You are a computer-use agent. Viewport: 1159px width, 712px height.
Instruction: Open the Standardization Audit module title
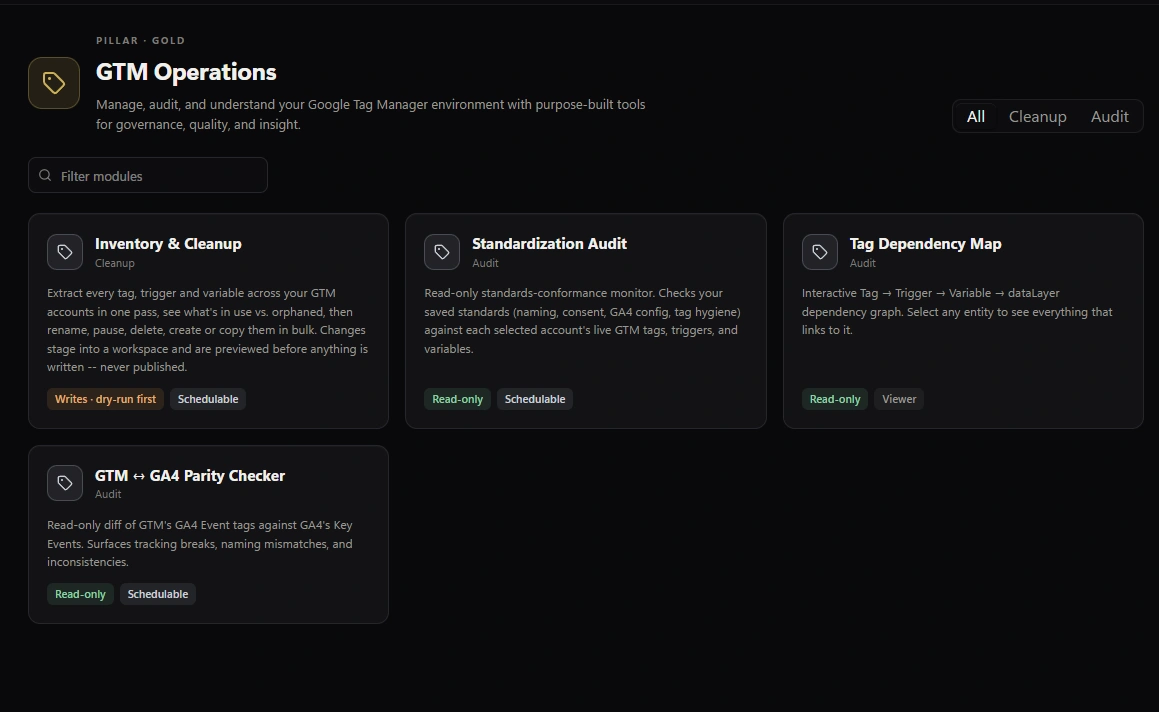coord(549,244)
